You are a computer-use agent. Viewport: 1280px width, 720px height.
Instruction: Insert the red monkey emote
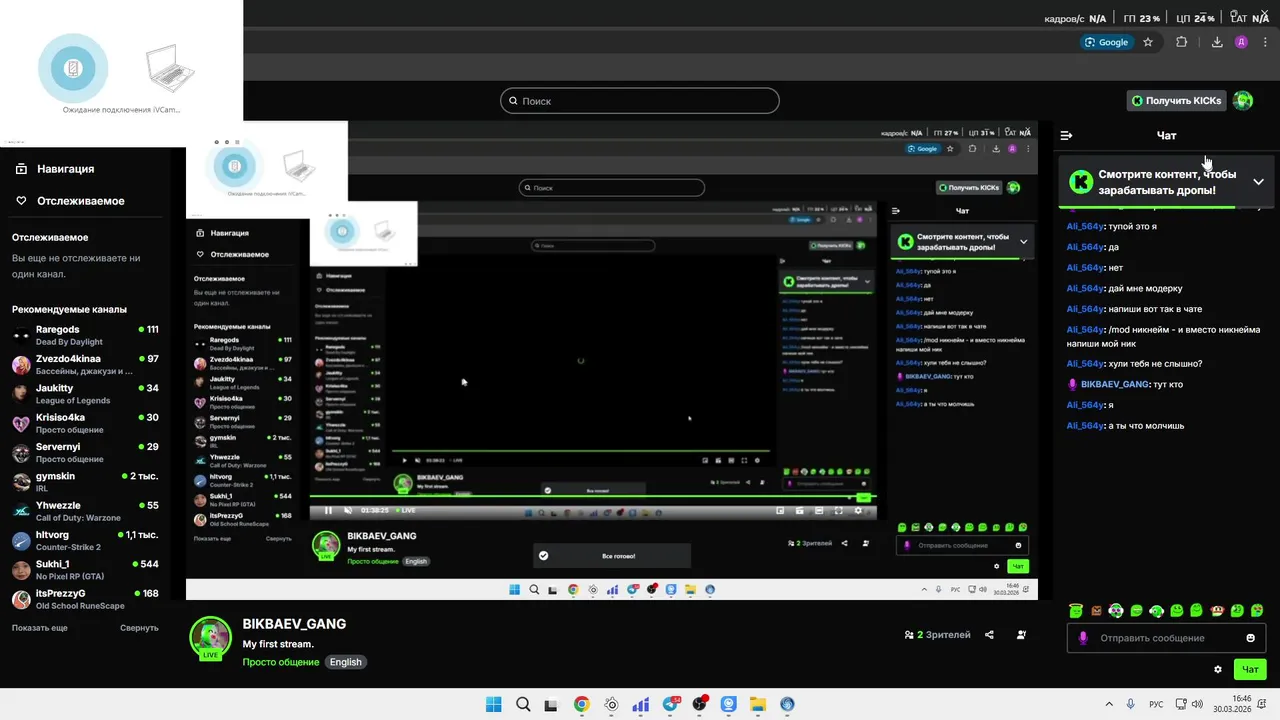click(1217, 610)
